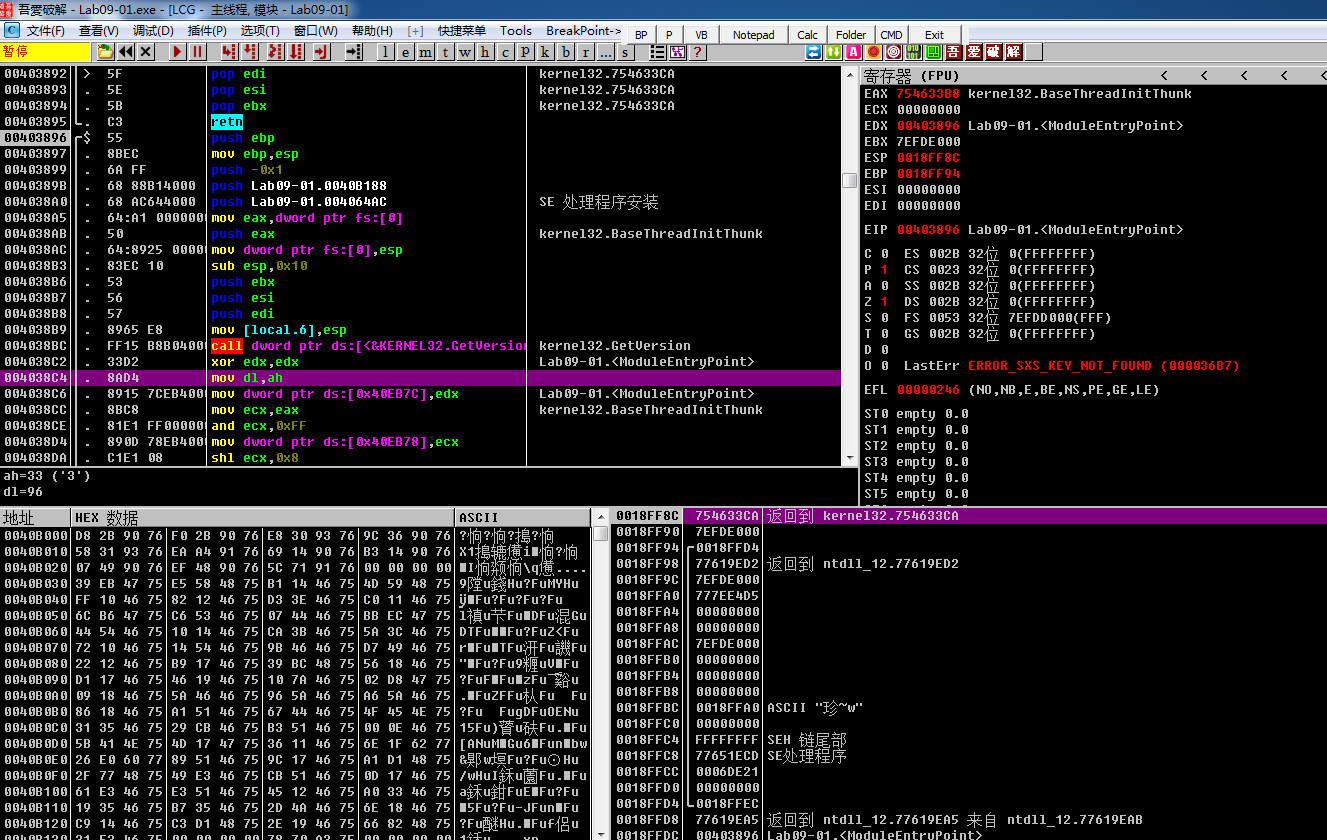Close the debugged program with the X icon
The image size is (1327, 840).
click(145, 51)
